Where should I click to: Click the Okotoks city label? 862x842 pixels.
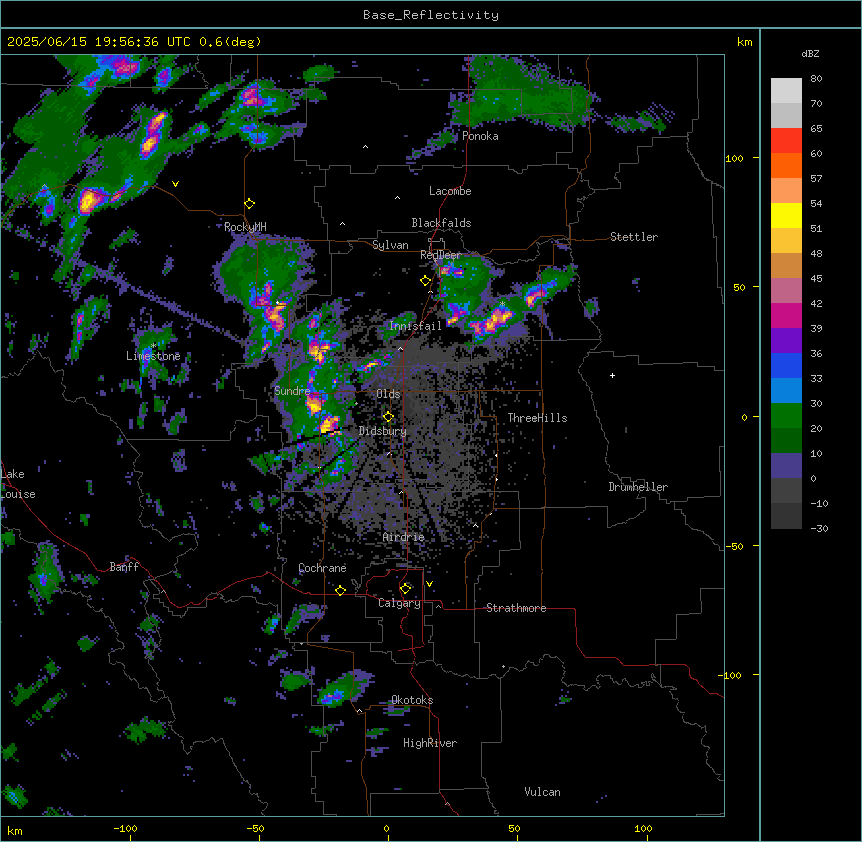click(x=412, y=700)
